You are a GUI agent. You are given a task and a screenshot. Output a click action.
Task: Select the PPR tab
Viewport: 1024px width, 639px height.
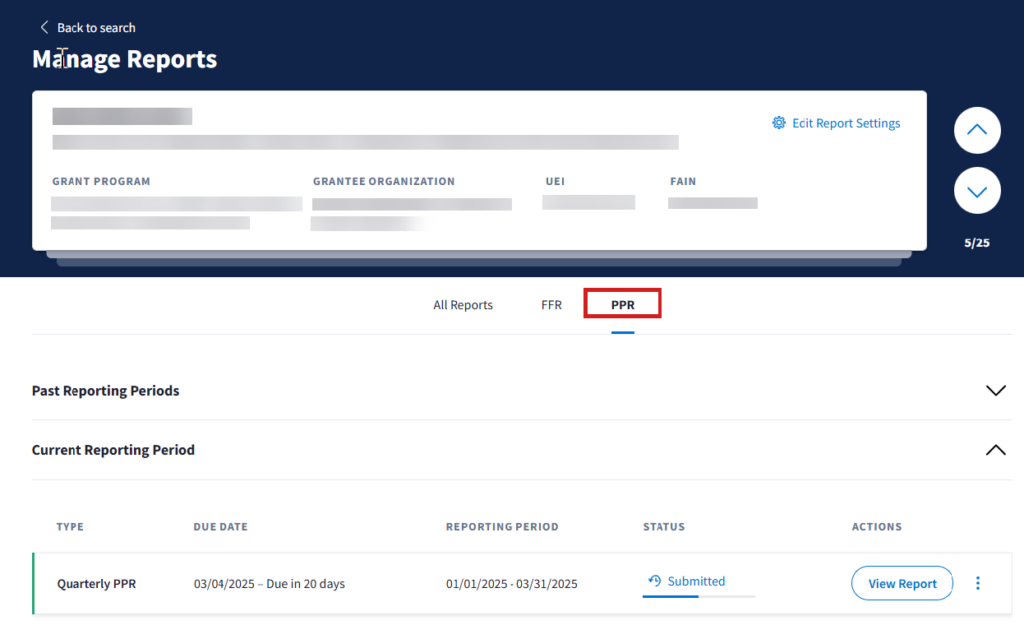[622, 305]
